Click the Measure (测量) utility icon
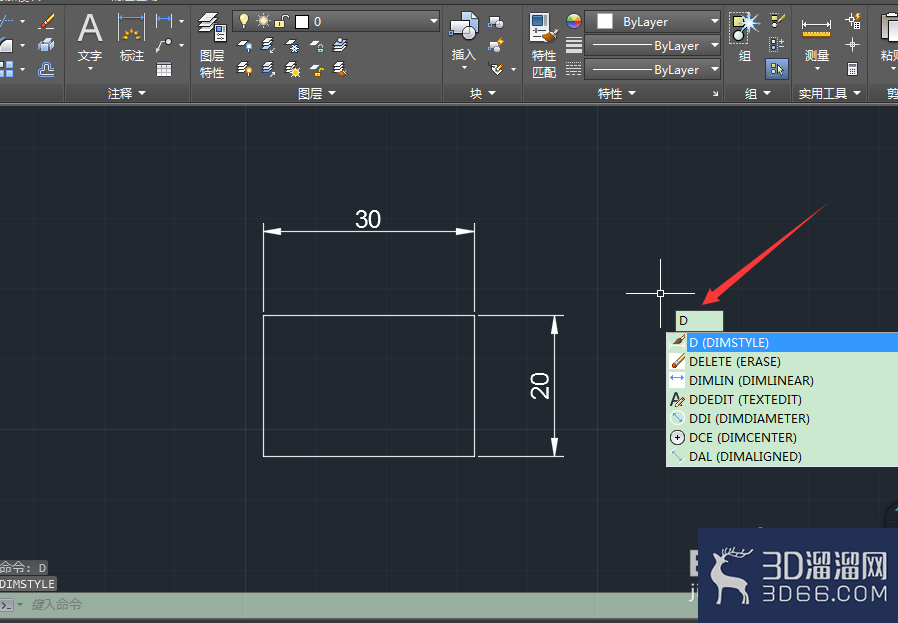 [x=817, y=40]
